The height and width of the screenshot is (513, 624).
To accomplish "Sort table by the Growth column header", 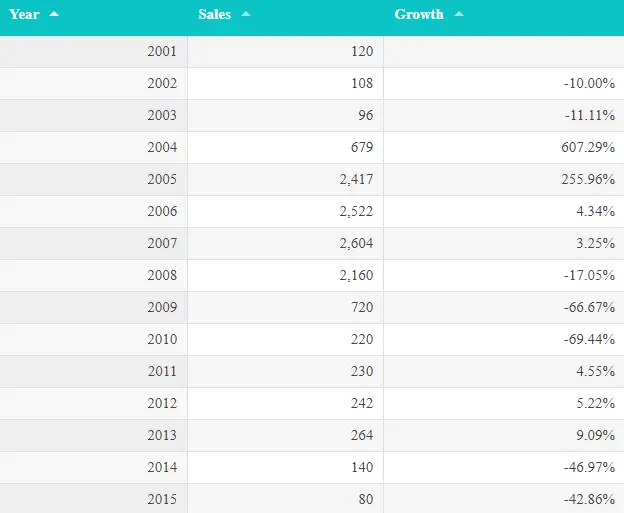I will [x=419, y=14].
